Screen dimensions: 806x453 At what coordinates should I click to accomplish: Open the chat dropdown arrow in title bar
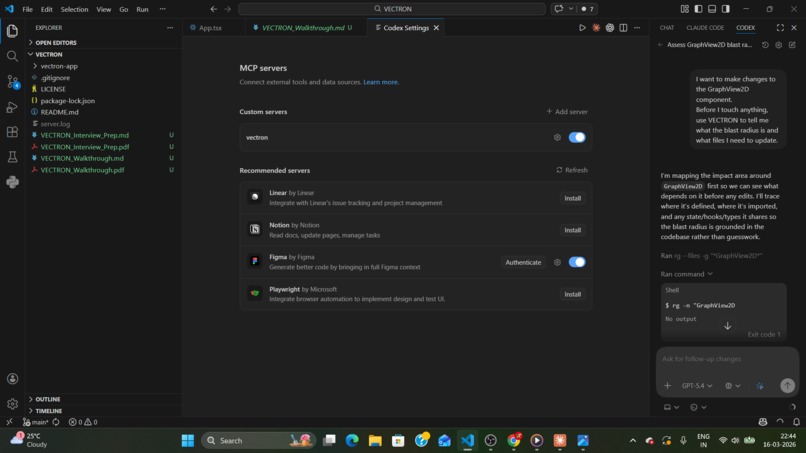[571, 9]
